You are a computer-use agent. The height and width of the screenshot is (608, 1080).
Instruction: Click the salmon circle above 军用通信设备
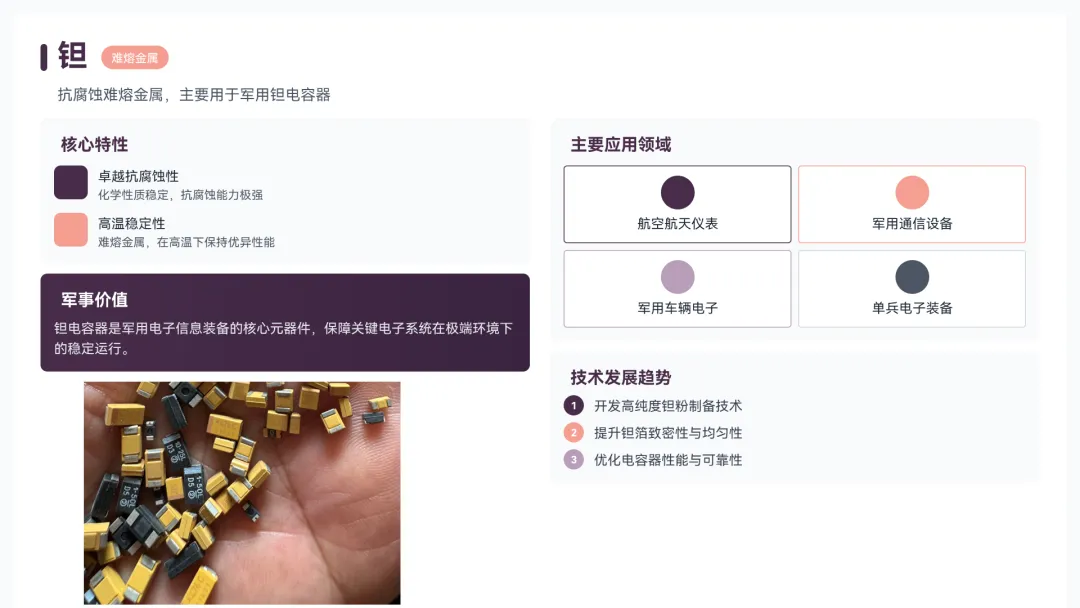[912, 192]
